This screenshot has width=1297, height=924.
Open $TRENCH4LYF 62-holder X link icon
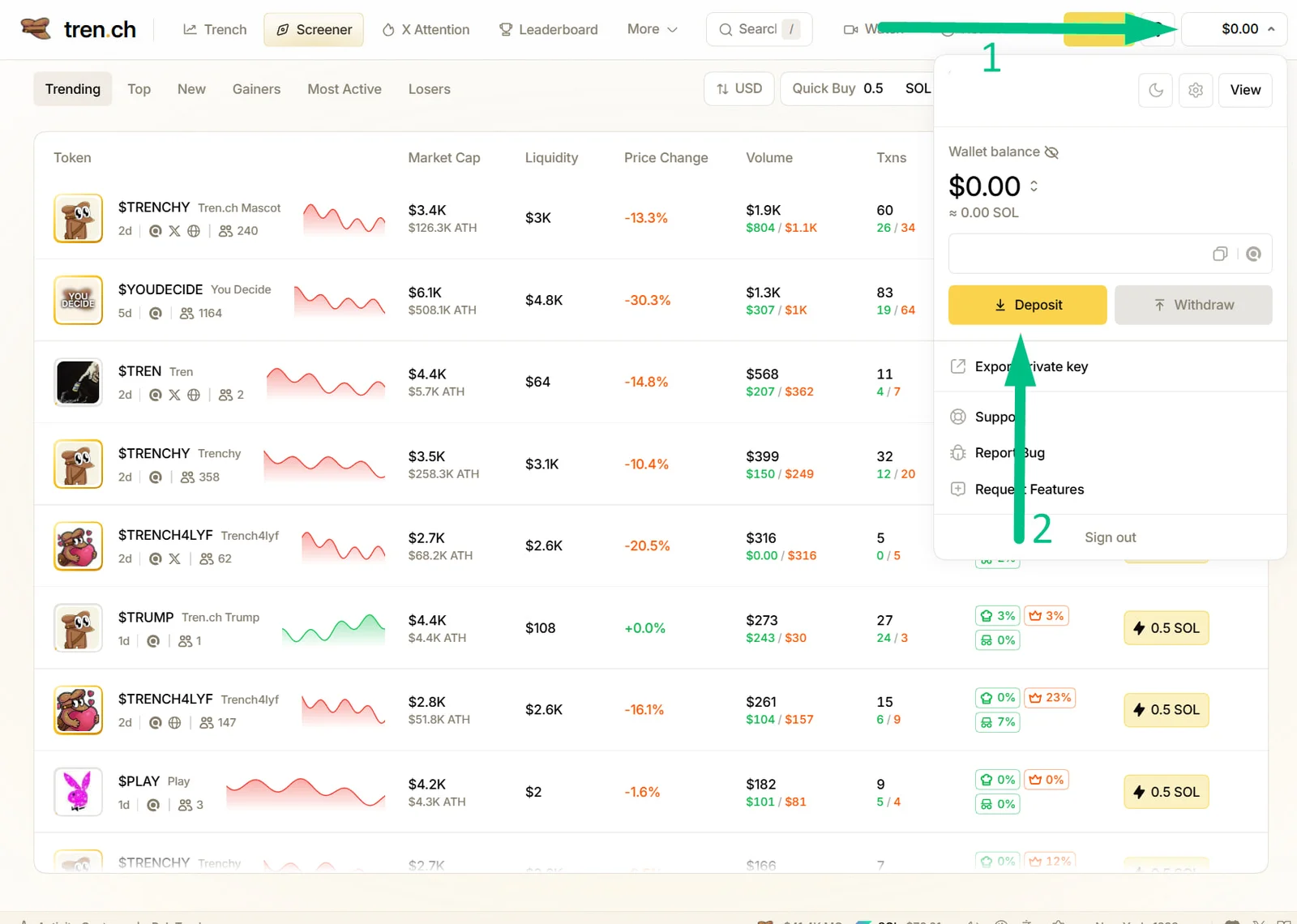coord(174,558)
